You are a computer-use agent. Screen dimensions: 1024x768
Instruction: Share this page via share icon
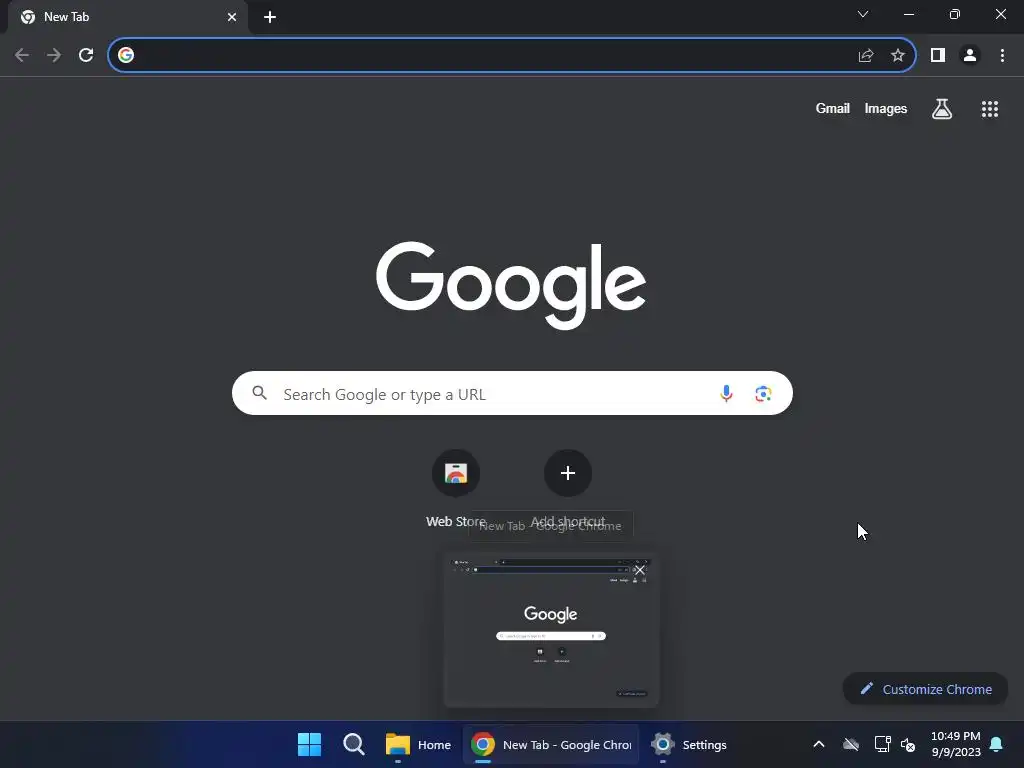click(866, 55)
